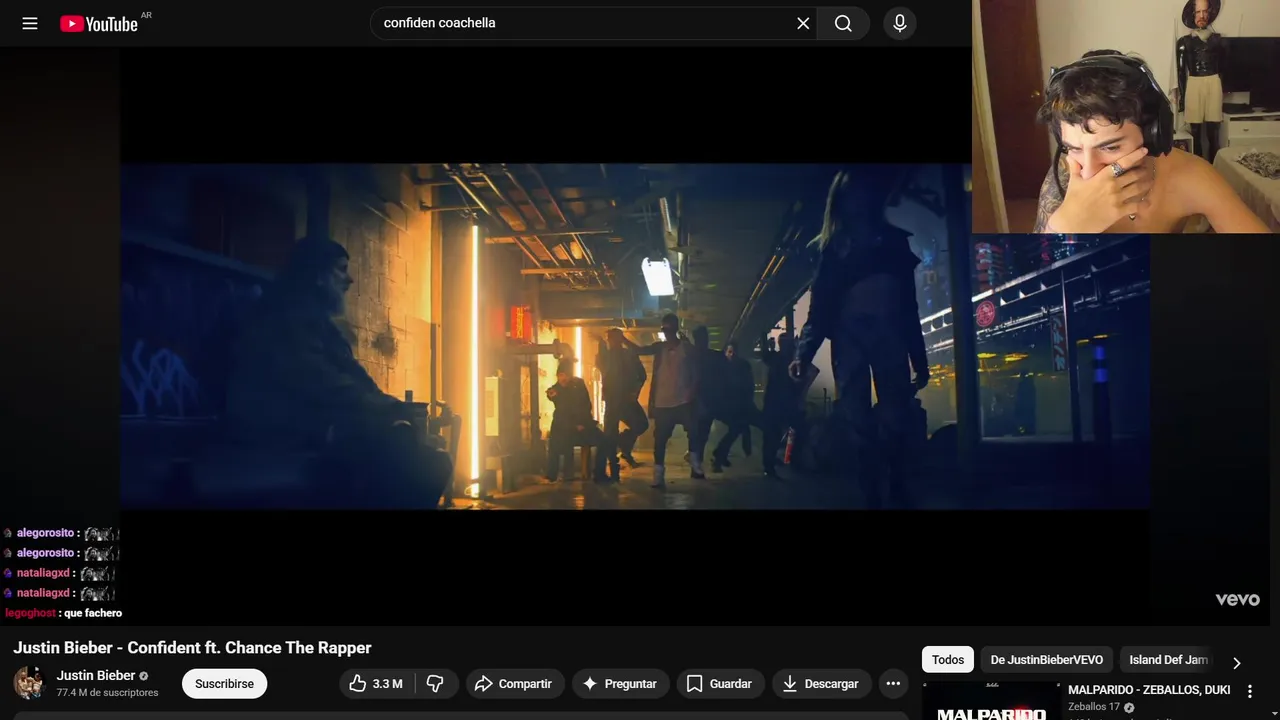Clear the search text with the X
This screenshot has height=720, width=1280.
coord(803,23)
